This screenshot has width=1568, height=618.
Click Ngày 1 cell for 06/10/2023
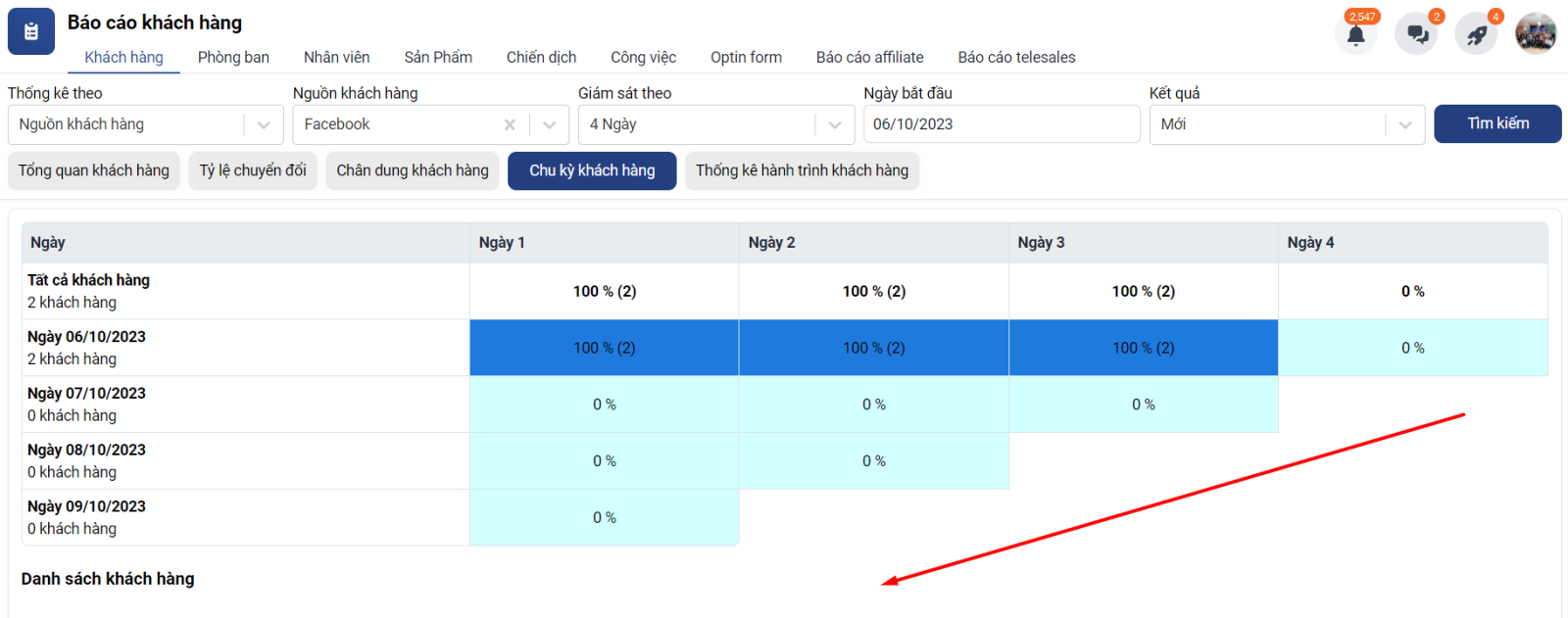604,348
